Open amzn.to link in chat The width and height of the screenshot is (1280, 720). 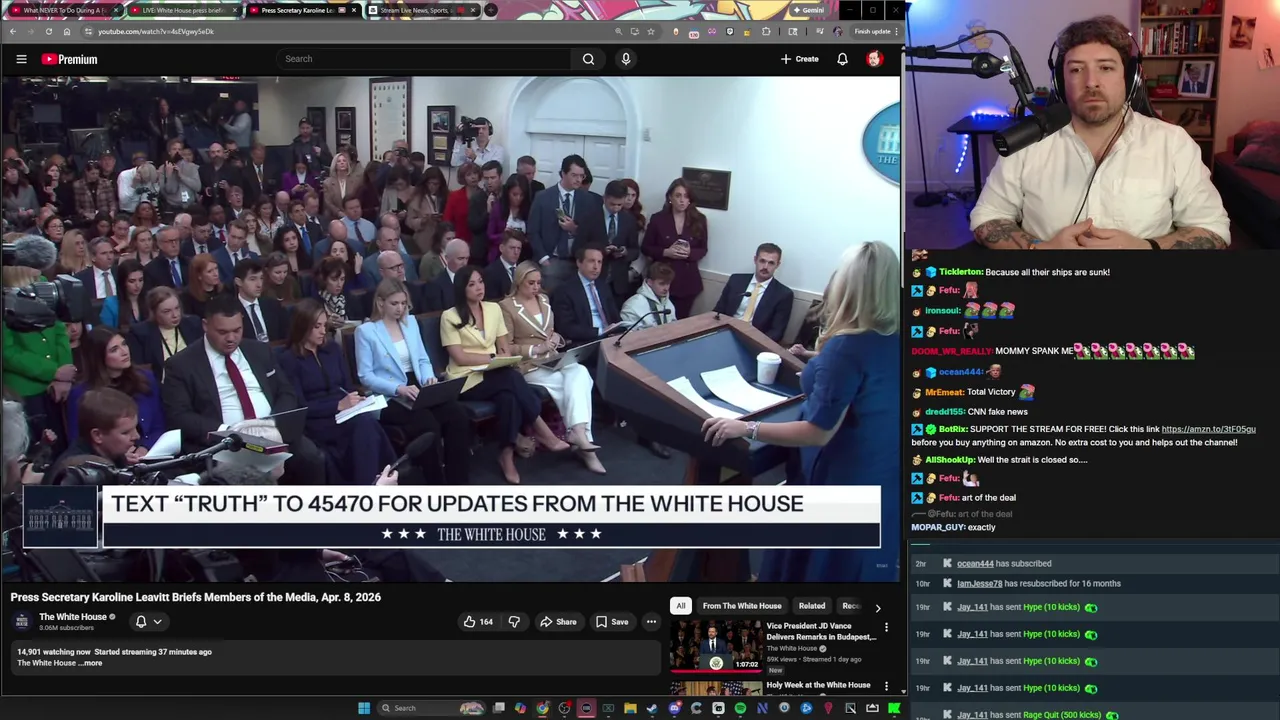coord(1208,429)
